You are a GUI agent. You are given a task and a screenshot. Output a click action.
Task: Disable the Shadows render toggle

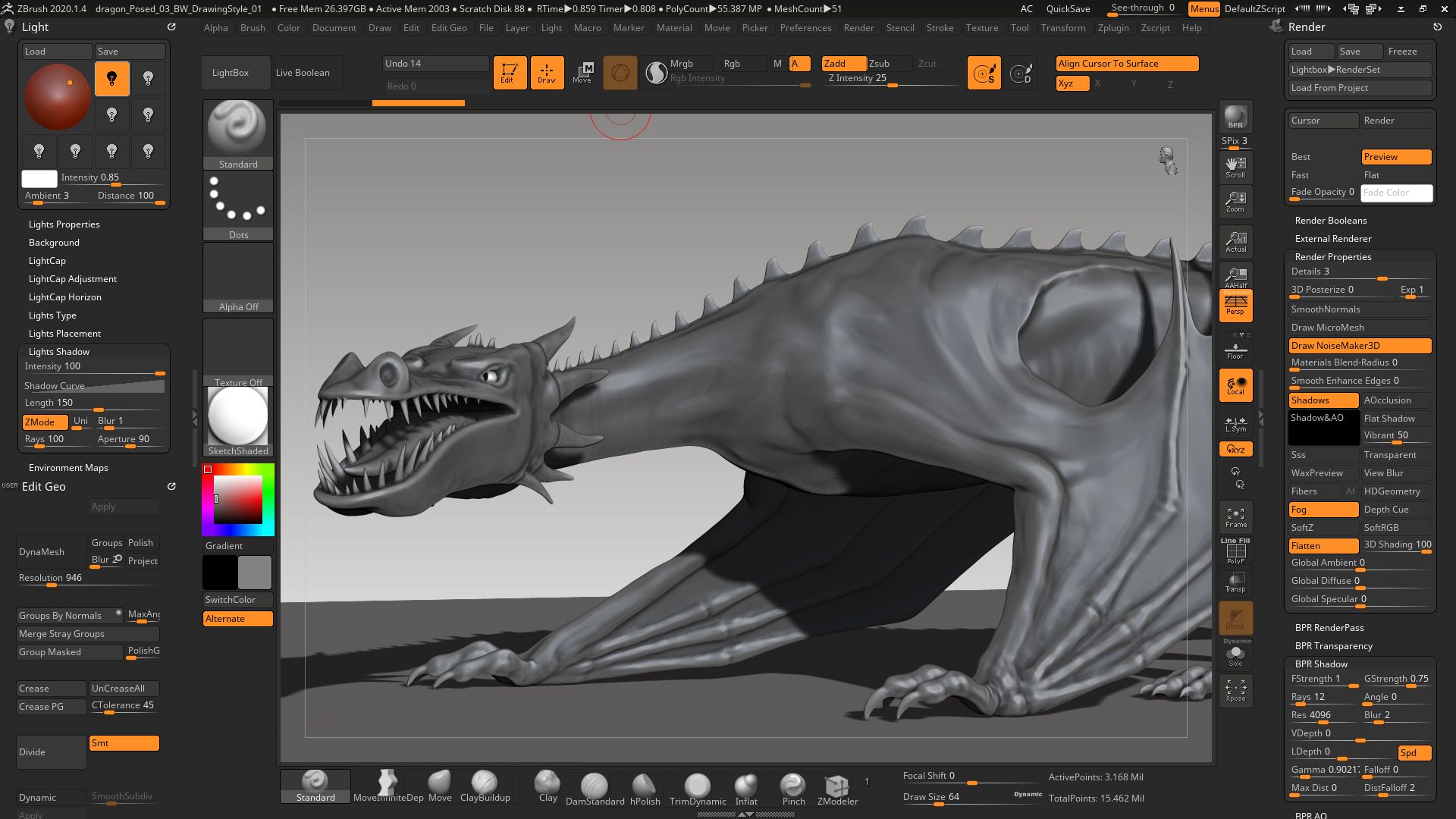pos(1323,400)
